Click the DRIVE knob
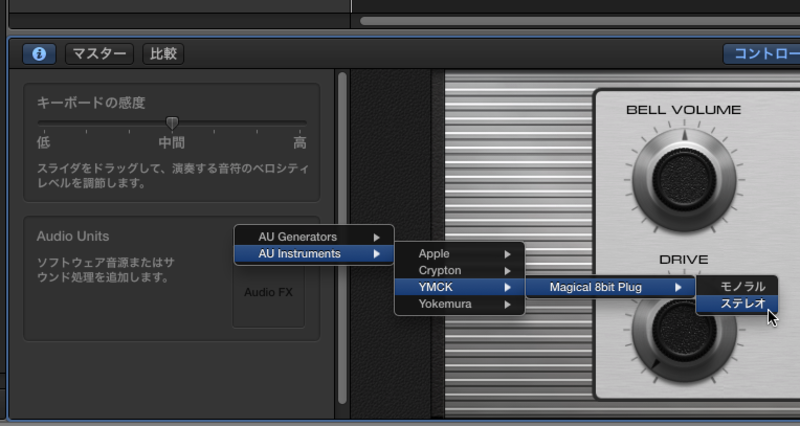The image size is (800, 426). (x=684, y=331)
